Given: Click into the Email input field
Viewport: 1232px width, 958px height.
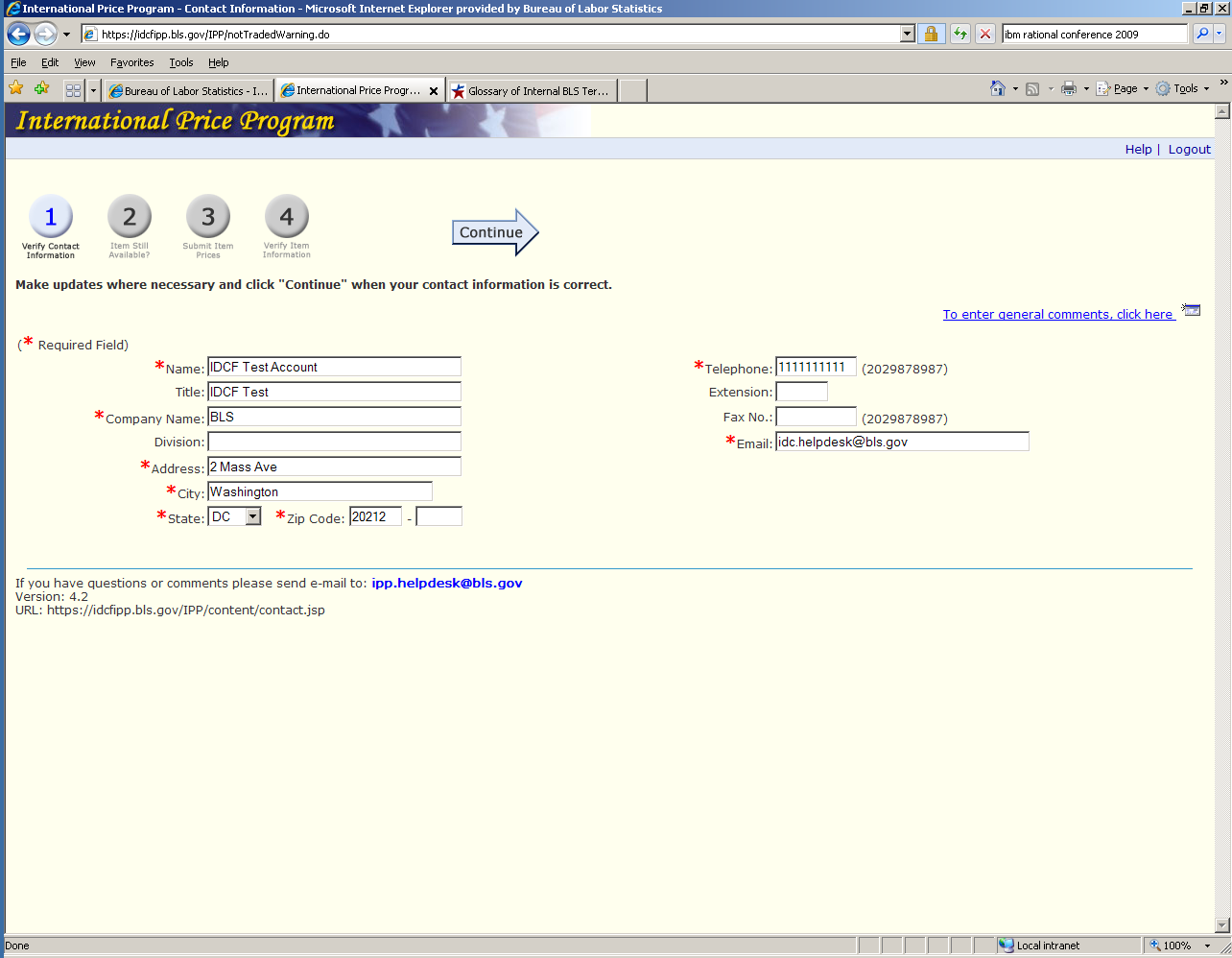Looking at the screenshot, I should click(x=901, y=442).
